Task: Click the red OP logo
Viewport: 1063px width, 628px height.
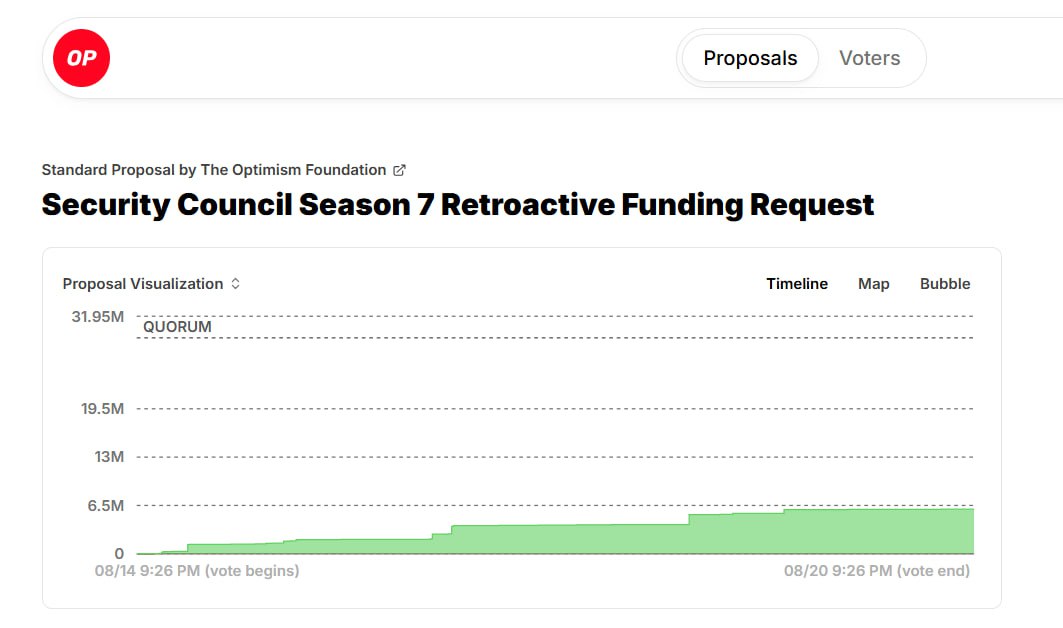Action: click(x=81, y=58)
